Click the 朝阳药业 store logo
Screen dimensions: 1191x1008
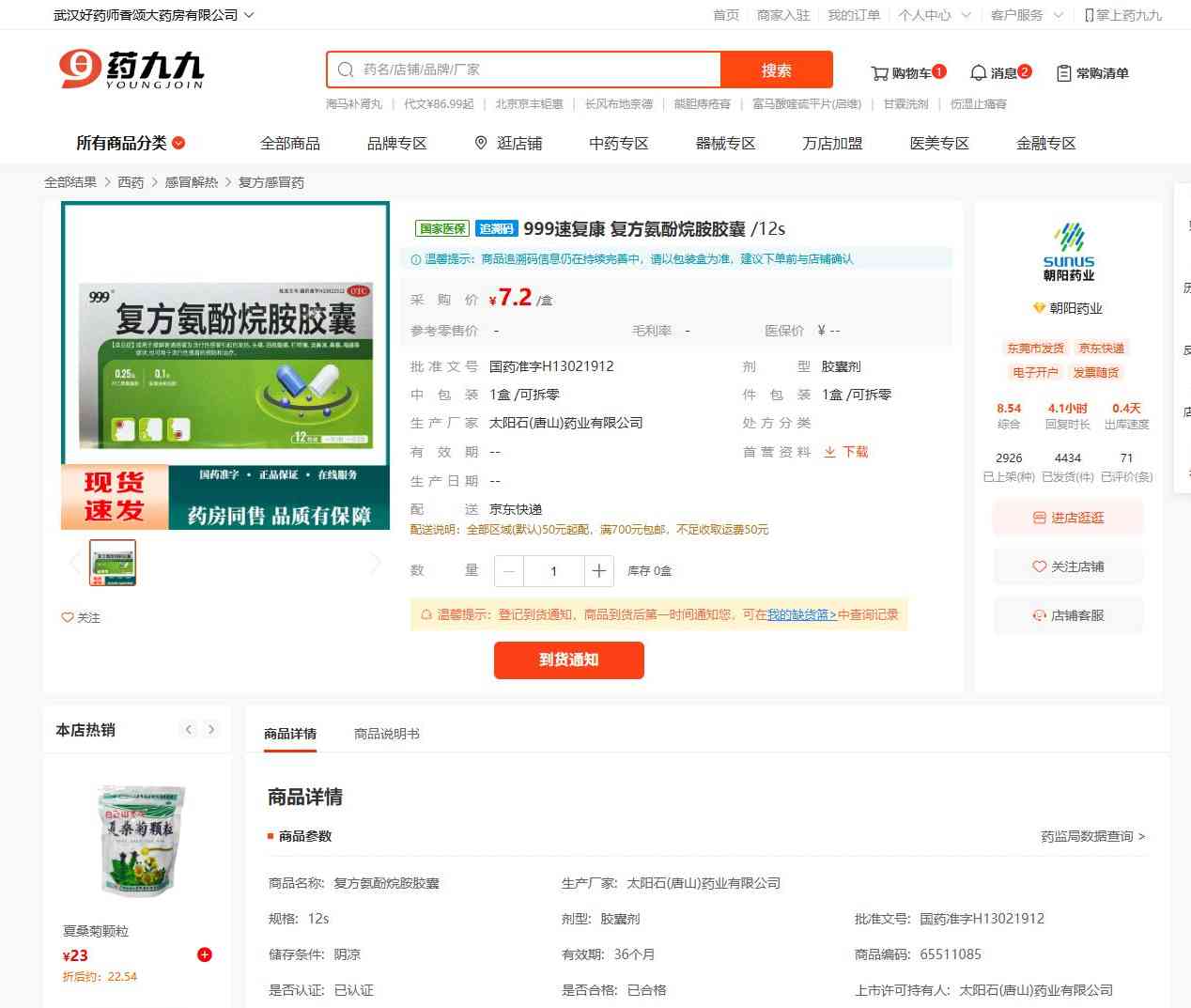click(x=1068, y=252)
